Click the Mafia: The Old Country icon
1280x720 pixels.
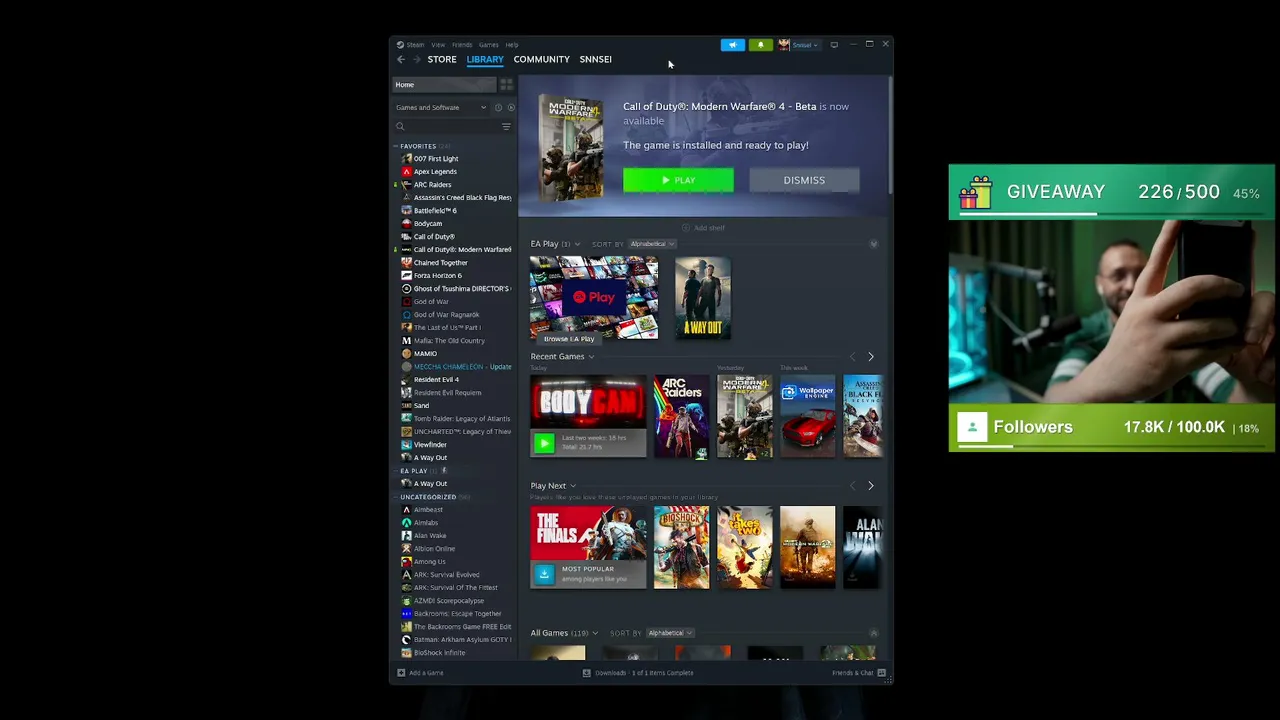click(x=406, y=341)
